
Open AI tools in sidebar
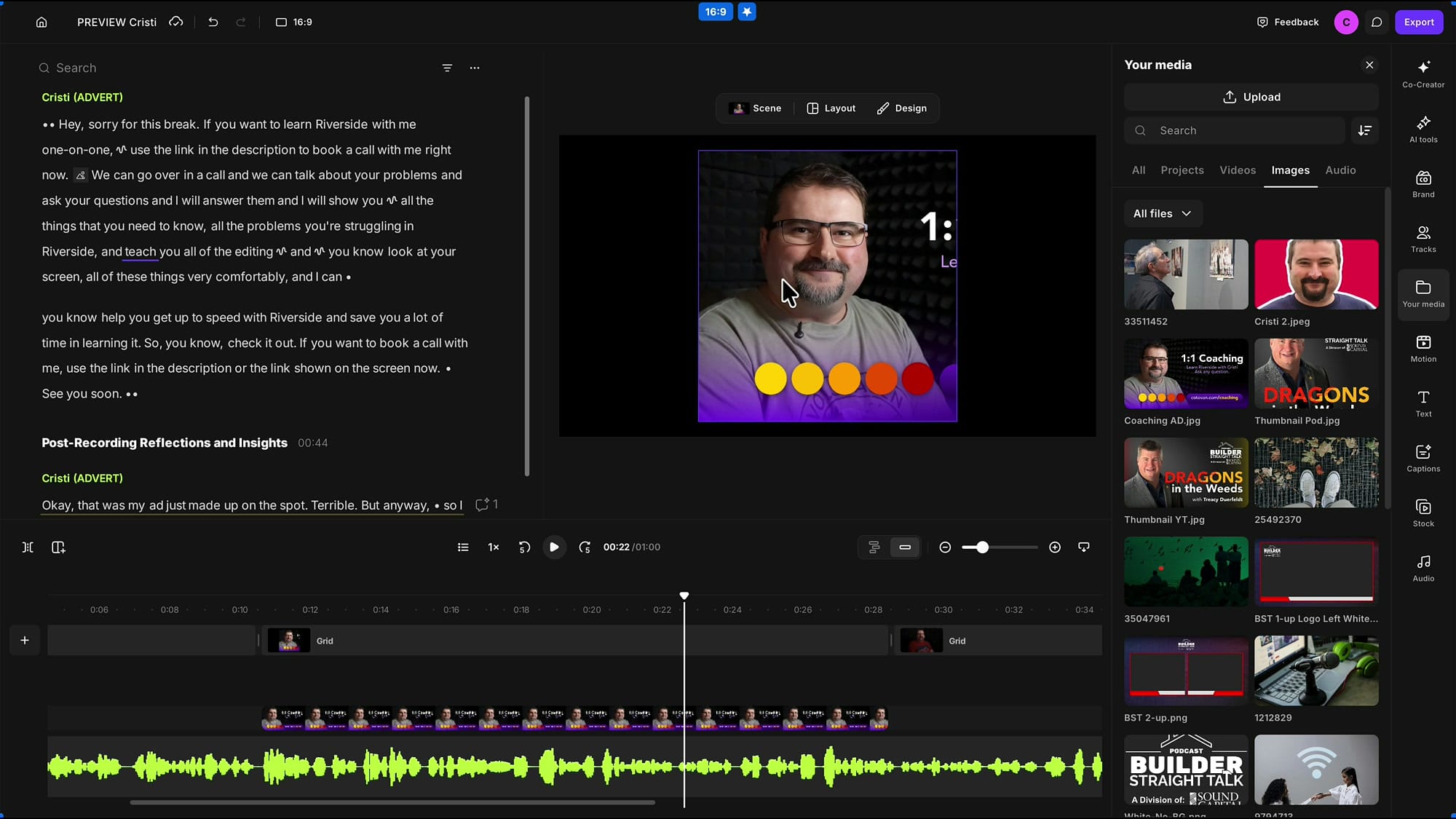point(1423,129)
